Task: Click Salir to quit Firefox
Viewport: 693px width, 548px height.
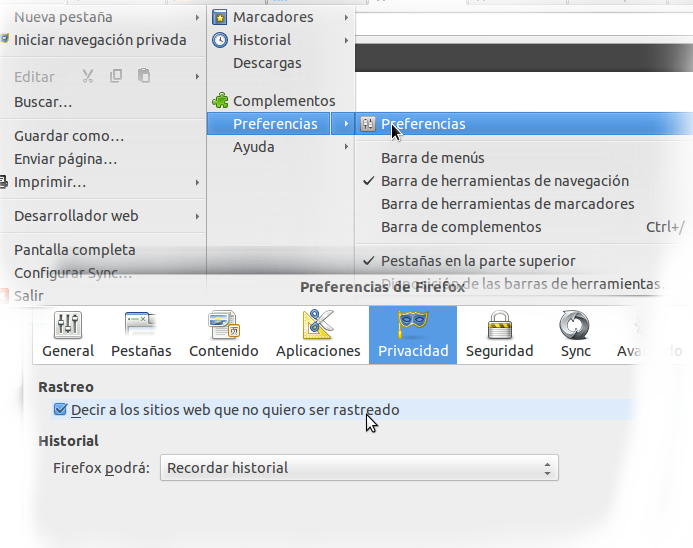Action: (x=28, y=296)
